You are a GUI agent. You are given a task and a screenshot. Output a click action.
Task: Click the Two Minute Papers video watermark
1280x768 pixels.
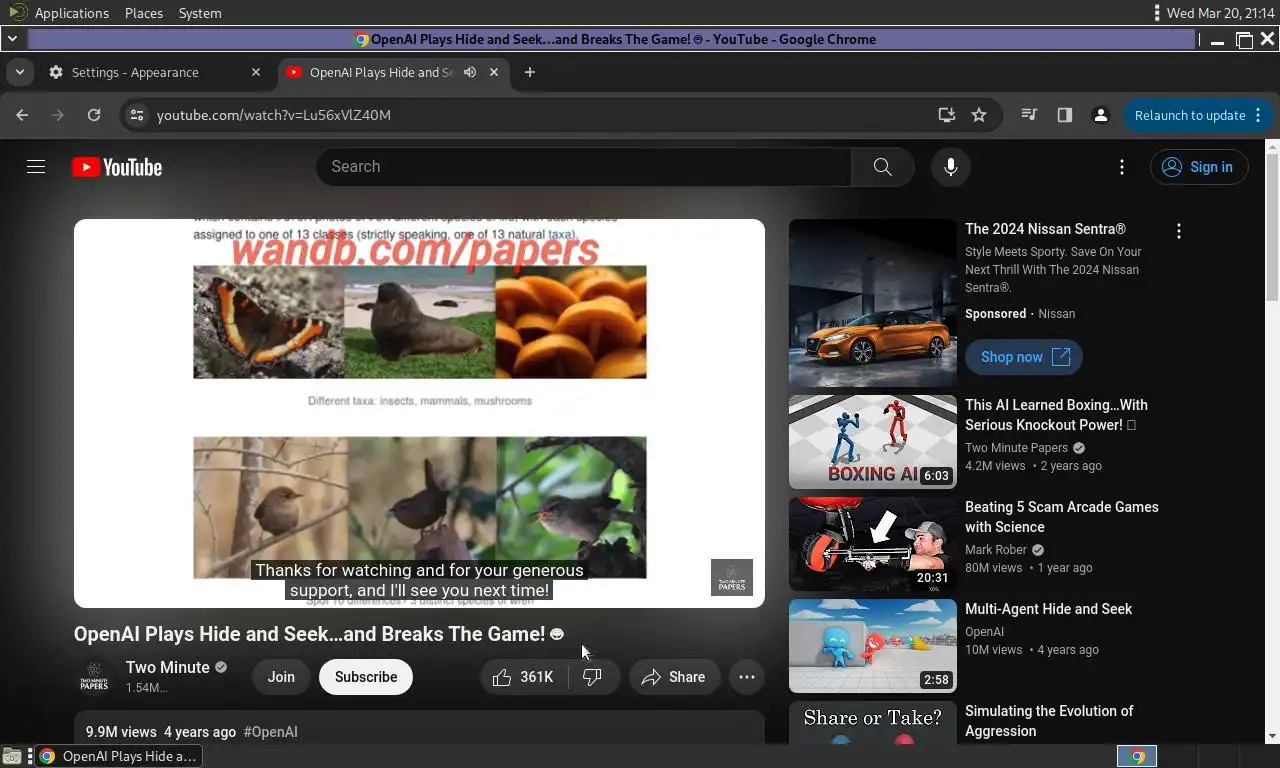click(x=731, y=578)
